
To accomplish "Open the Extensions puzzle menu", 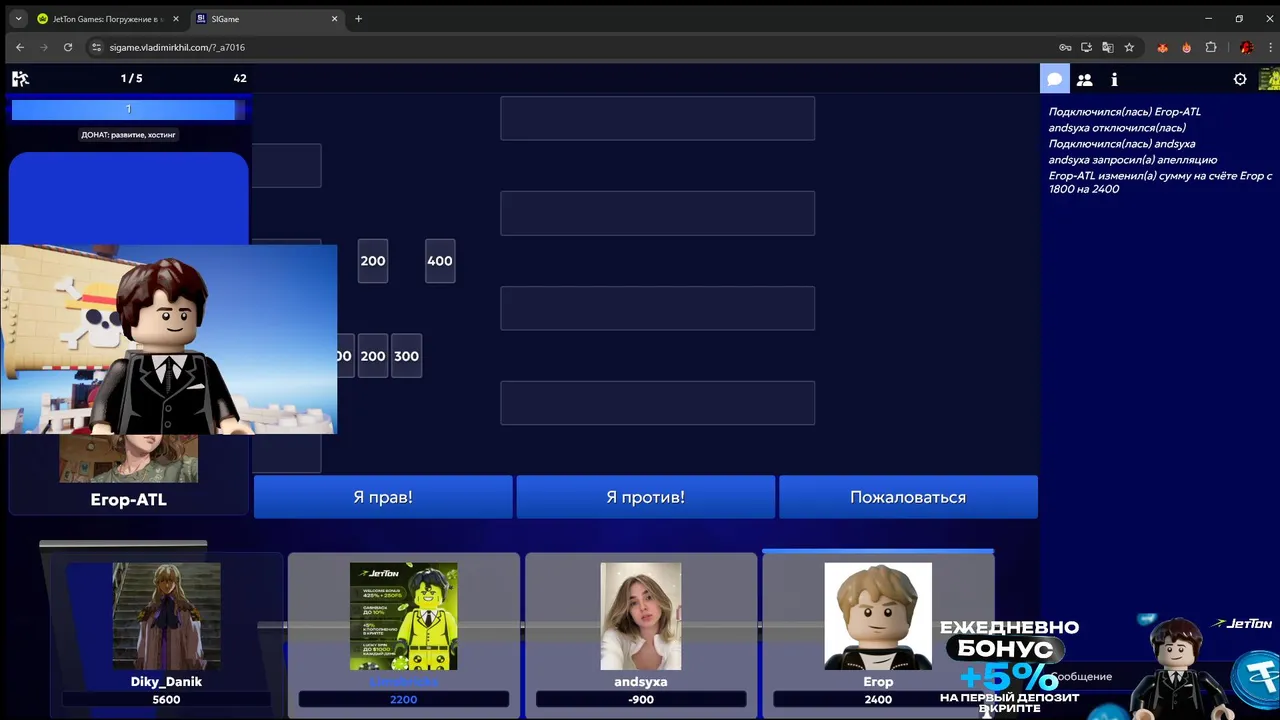I will (x=1211, y=47).
